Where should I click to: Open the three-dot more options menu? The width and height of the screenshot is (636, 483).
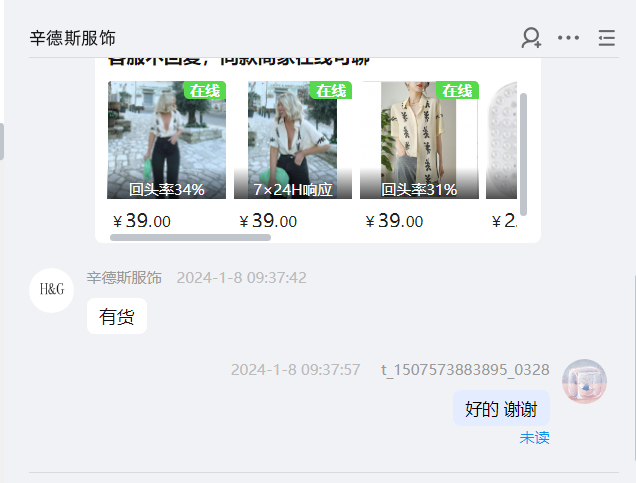click(x=568, y=38)
